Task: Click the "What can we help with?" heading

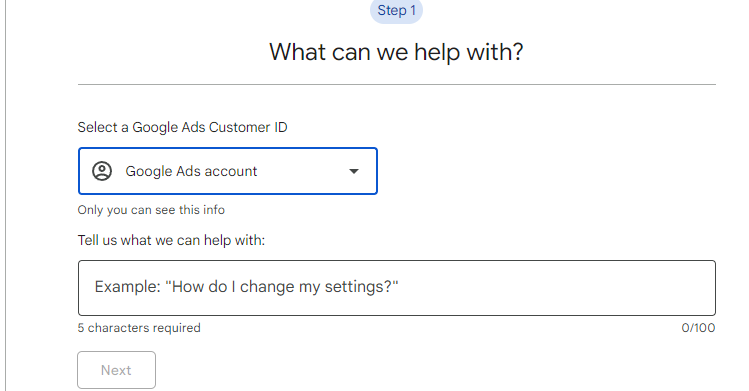Action: (396, 52)
